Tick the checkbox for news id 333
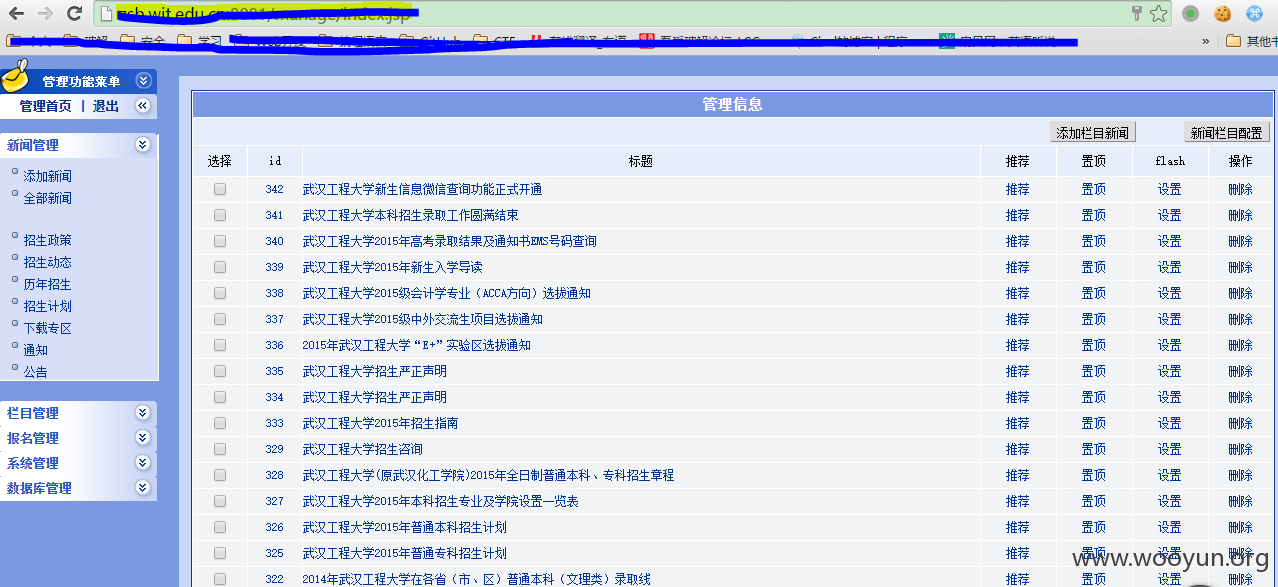1278x587 pixels. click(x=220, y=423)
